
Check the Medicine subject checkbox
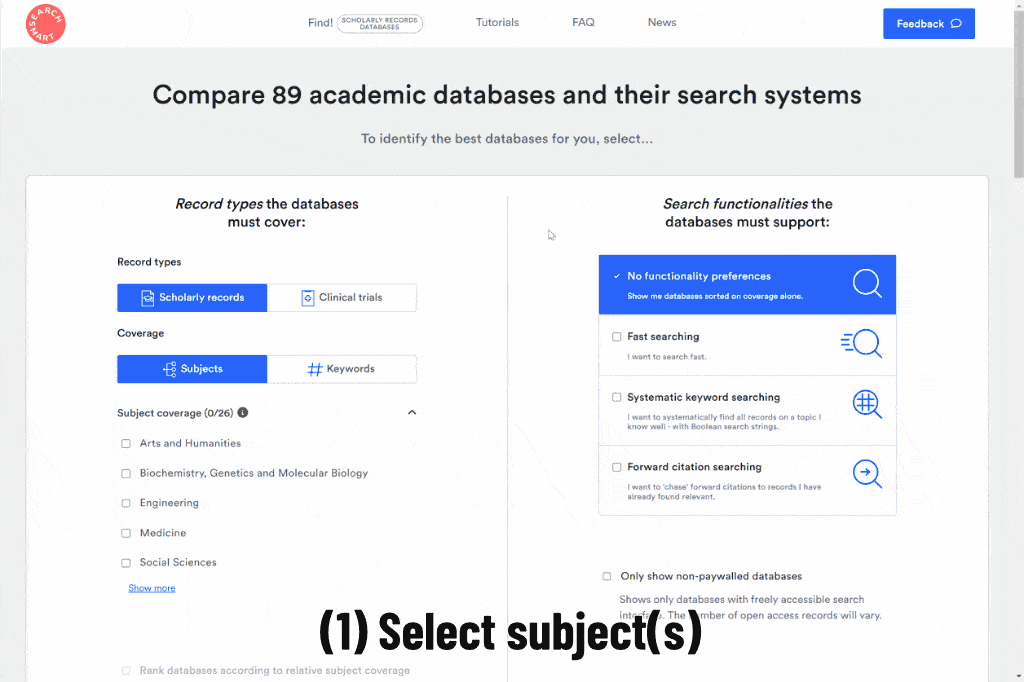126,532
